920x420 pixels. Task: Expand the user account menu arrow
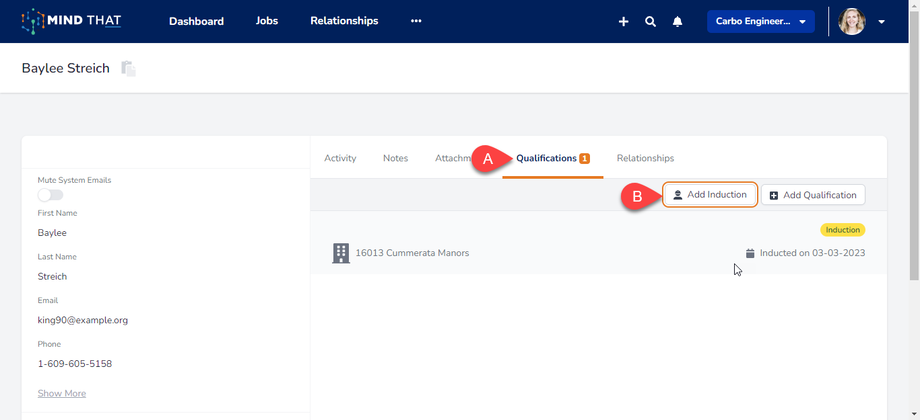pyautogui.click(x=881, y=21)
